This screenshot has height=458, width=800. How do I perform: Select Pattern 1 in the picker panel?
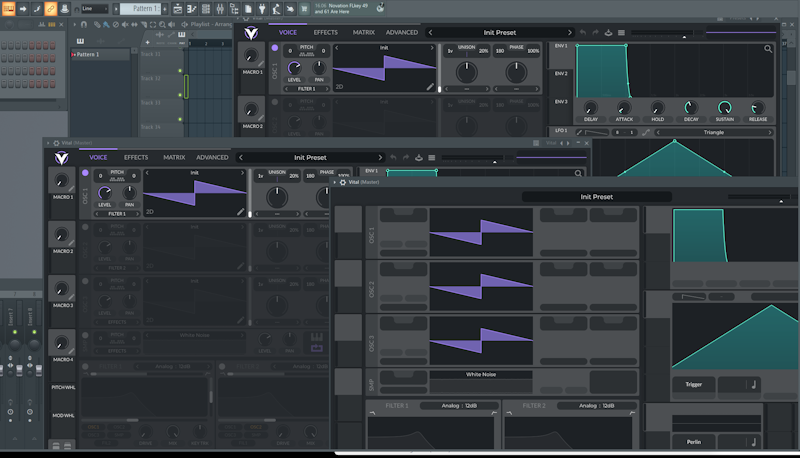pos(100,55)
